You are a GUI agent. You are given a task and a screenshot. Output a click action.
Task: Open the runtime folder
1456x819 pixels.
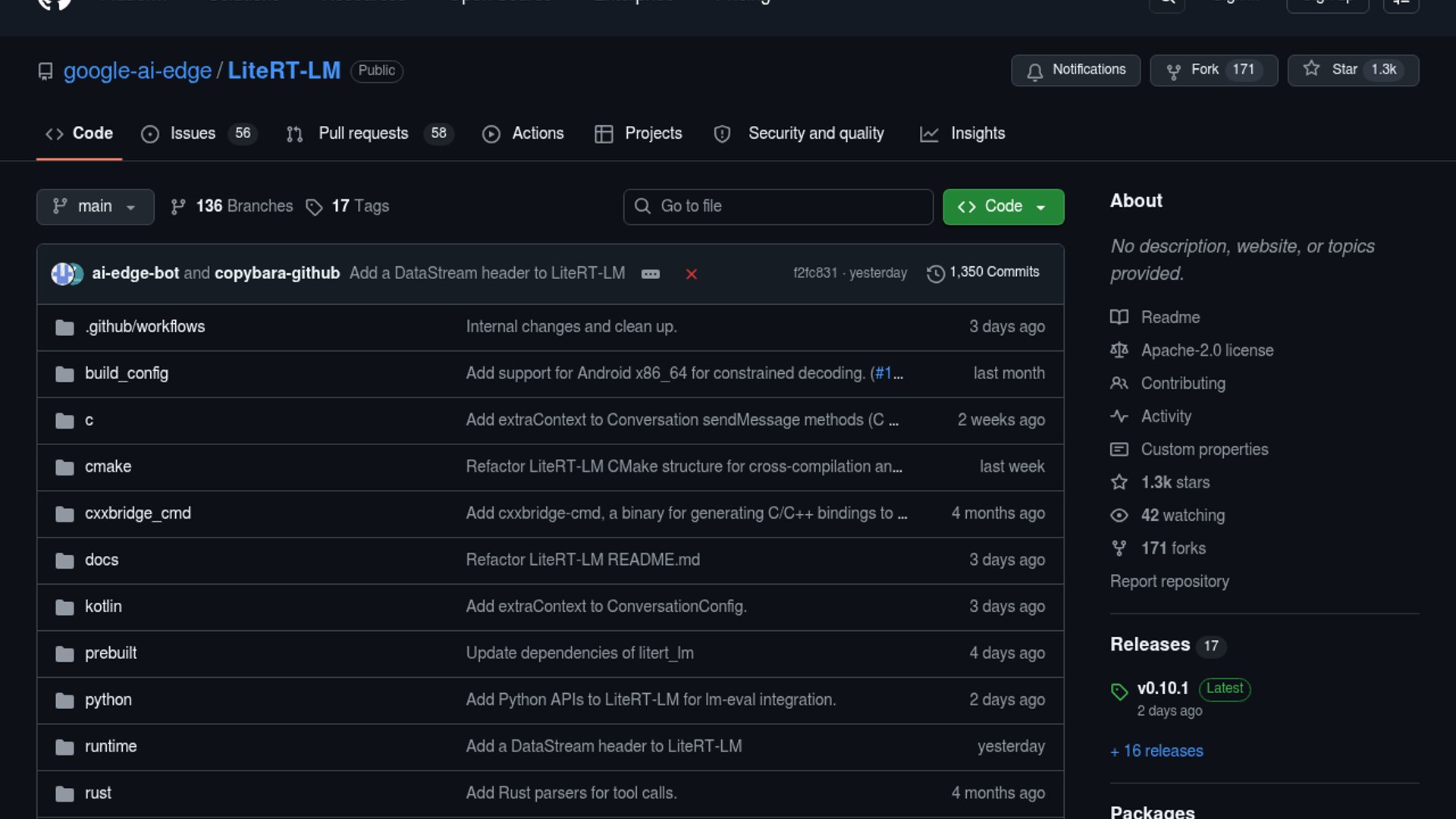tap(111, 746)
